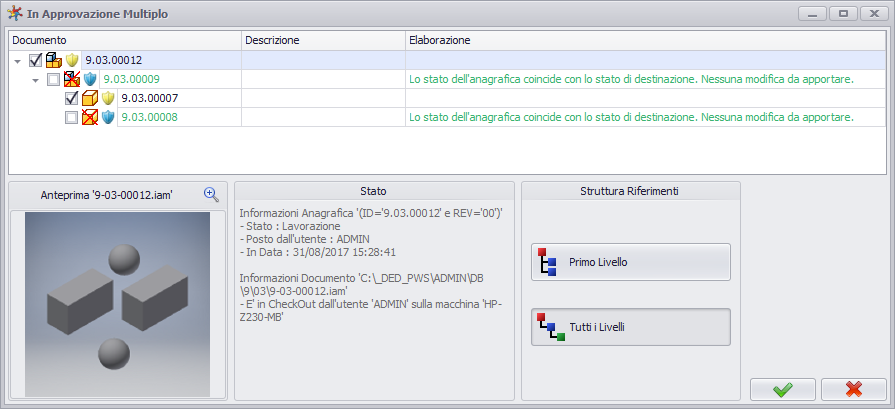This screenshot has height=409, width=895.
Task: Click the Informazioni Anagrafica line
Action: (371, 213)
